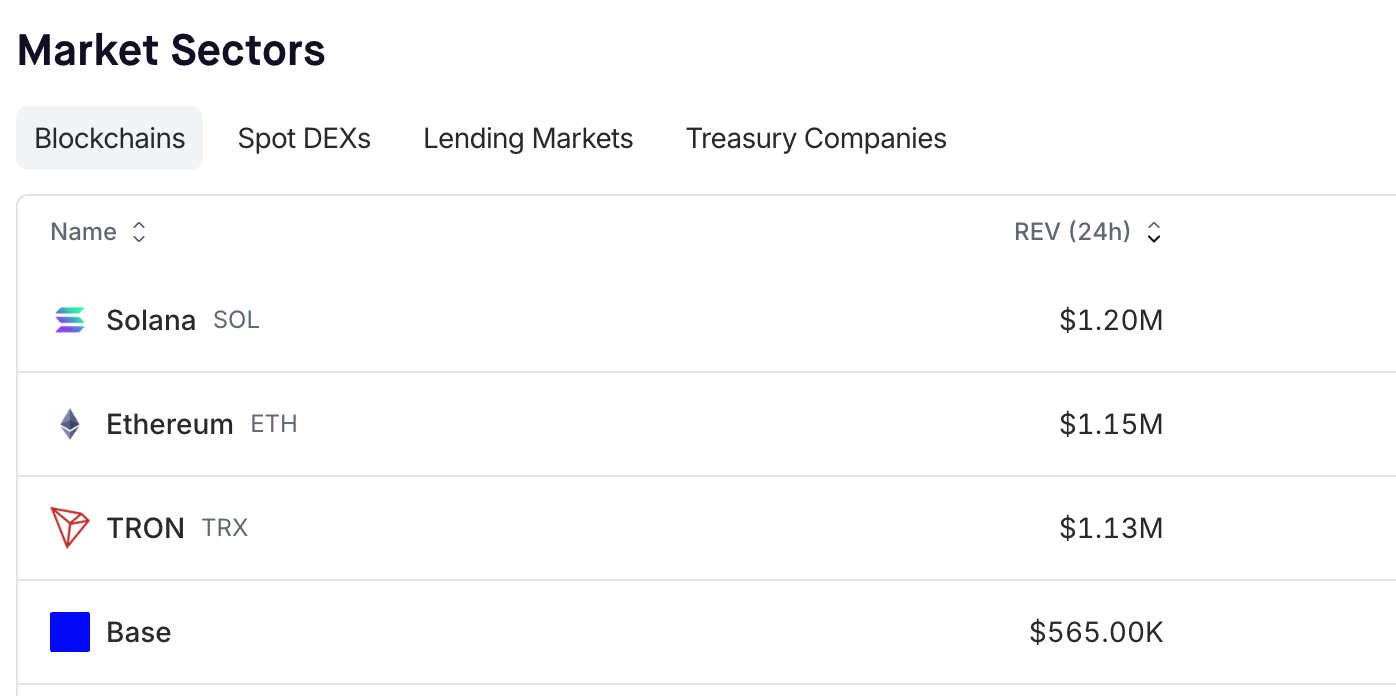1396x696 pixels.
Task: Sort by REV (24h) using arrows
Action: click(x=1154, y=233)
